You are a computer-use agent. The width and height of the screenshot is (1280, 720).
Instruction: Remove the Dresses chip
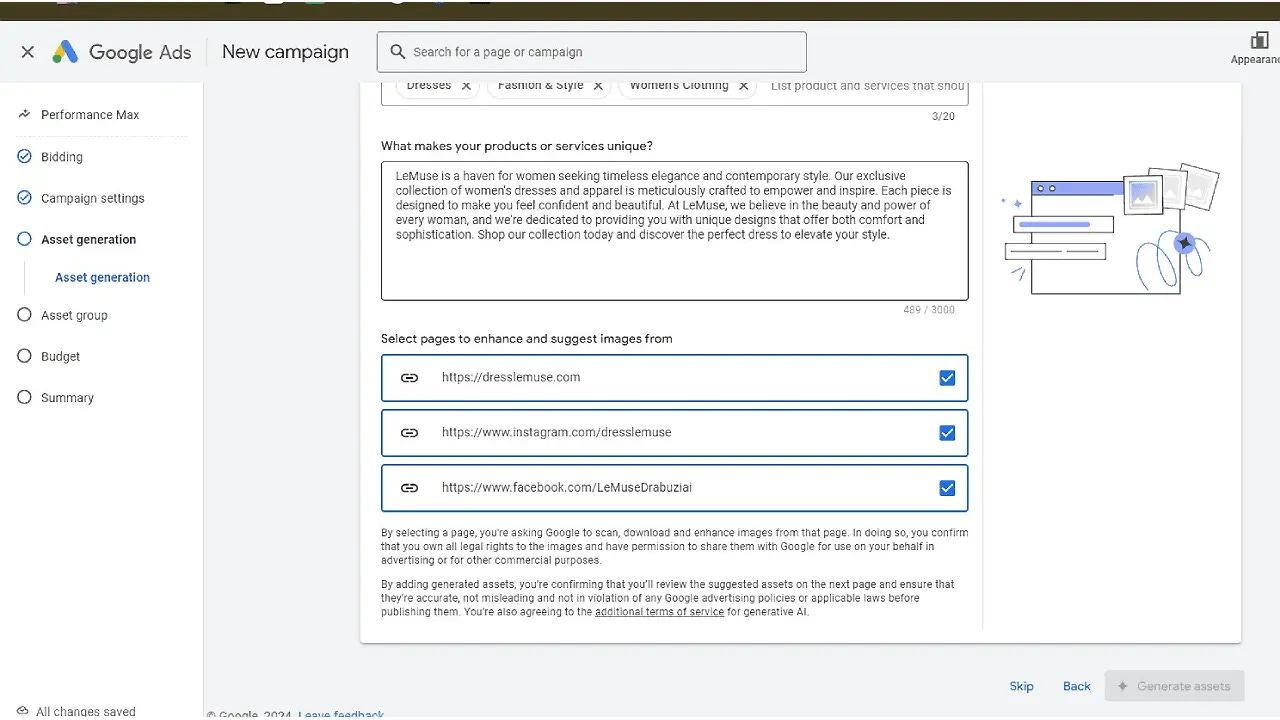466,86
